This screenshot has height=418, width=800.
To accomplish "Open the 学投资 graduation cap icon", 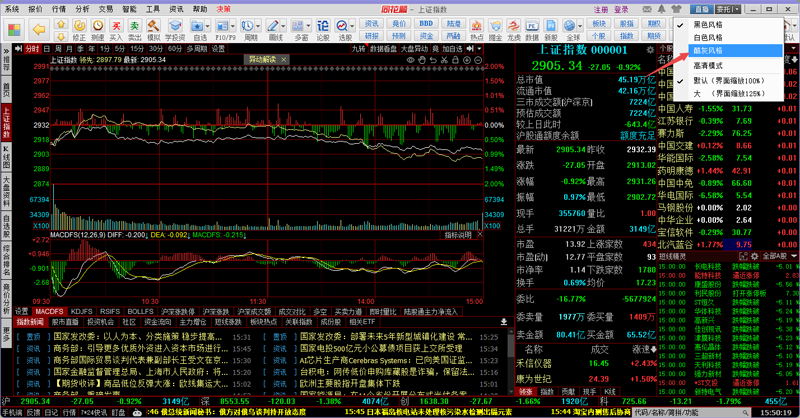I will point(175,26).
